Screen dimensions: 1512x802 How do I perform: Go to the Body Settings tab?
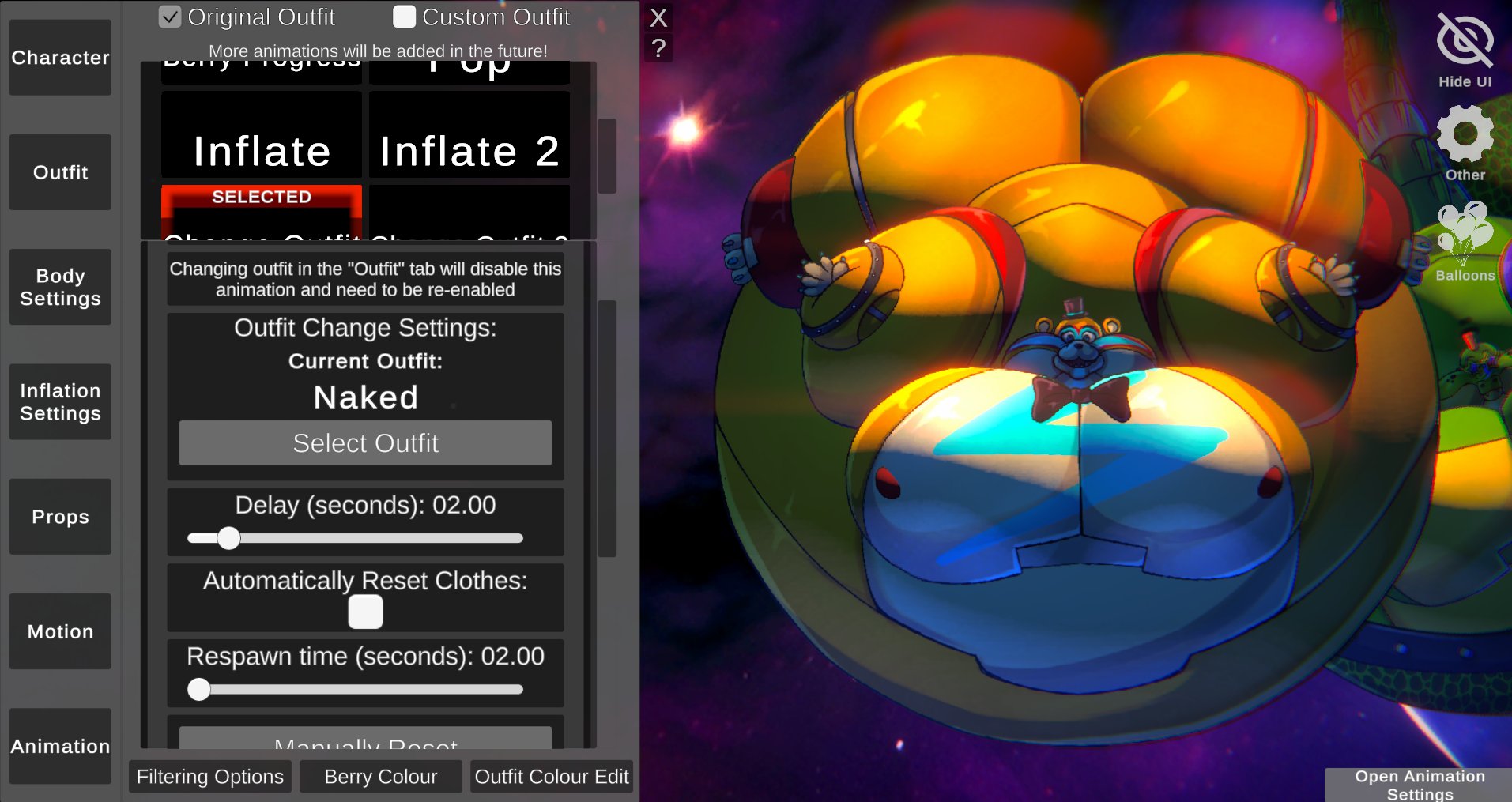point(60,287)
